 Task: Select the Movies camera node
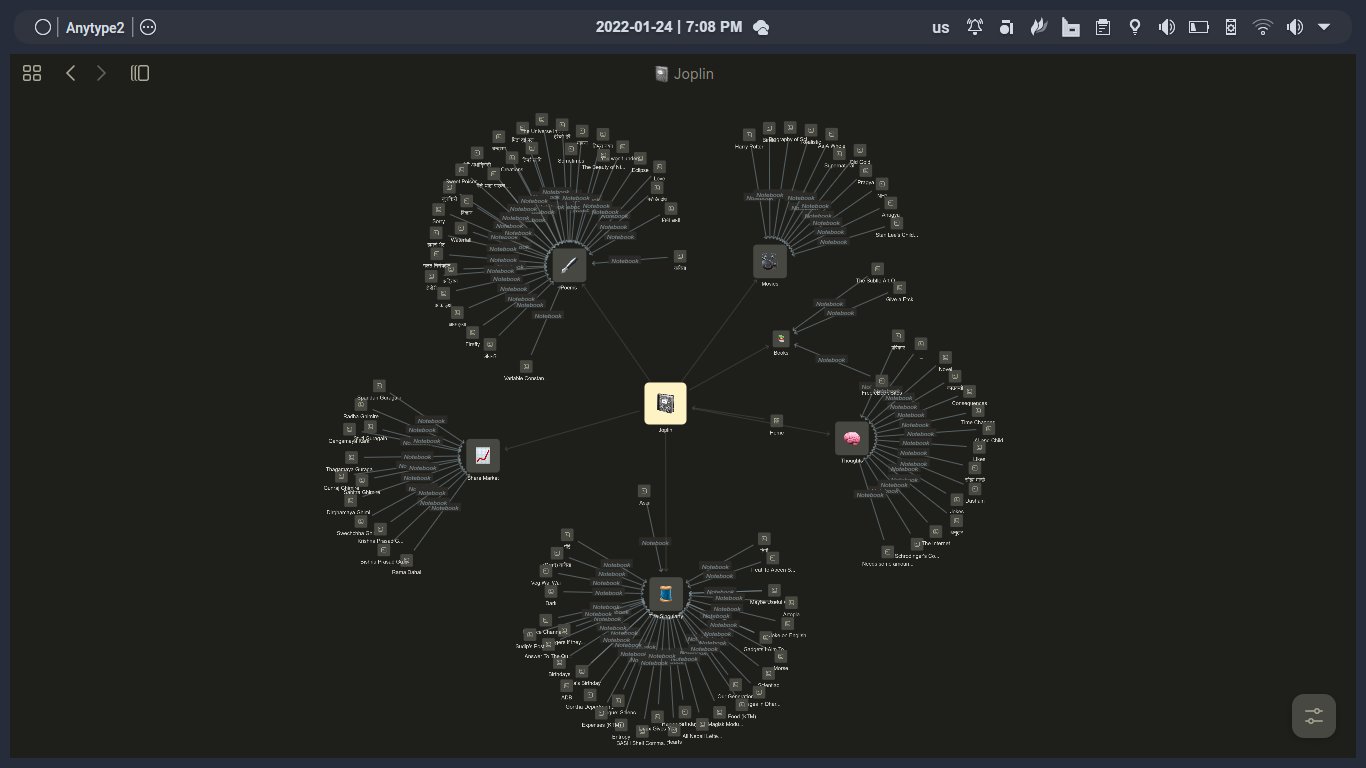(x=769, y=261)
